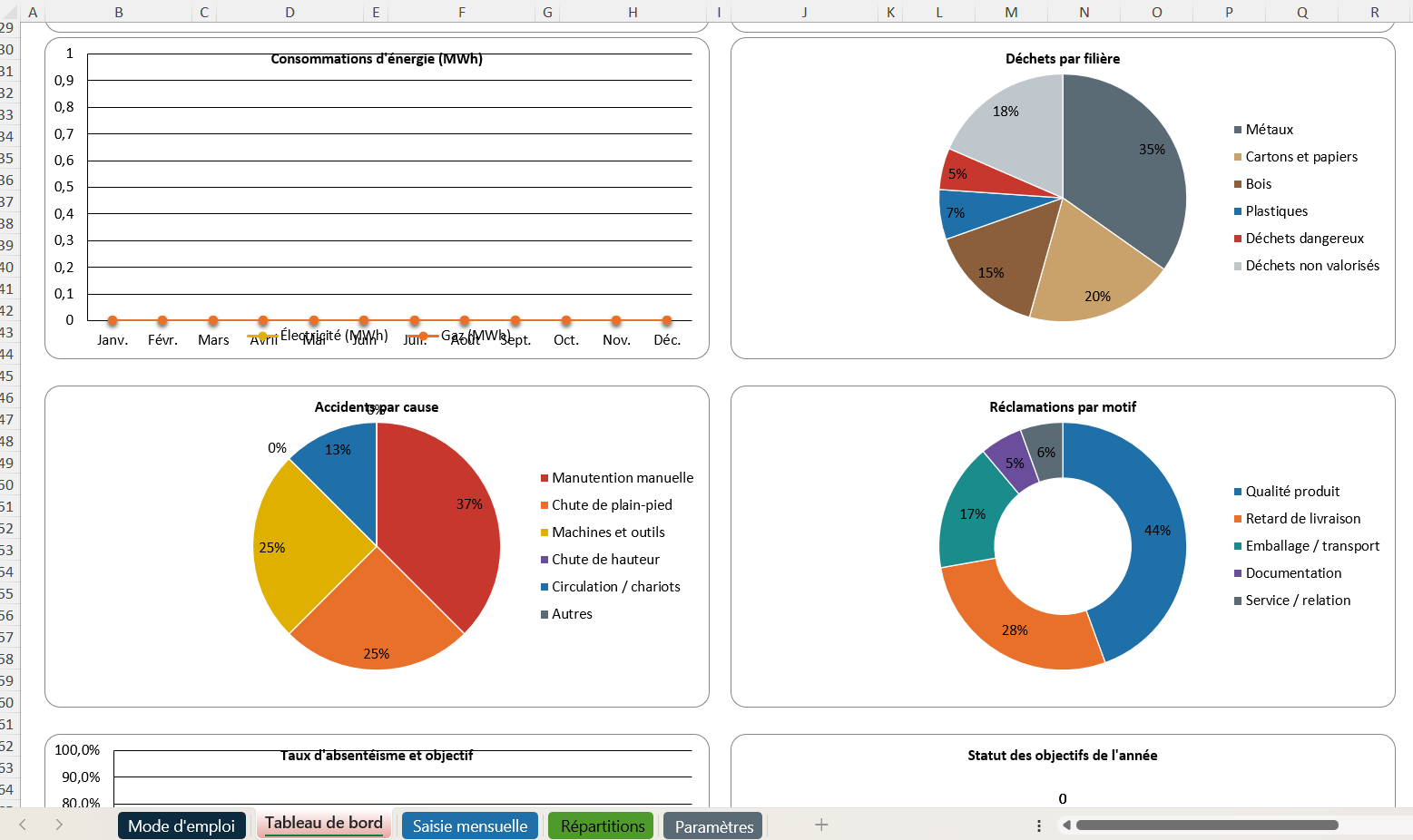
Task: Select the chart title 'Consommations d'énergie (MWh)'
Action: point(377,59)
